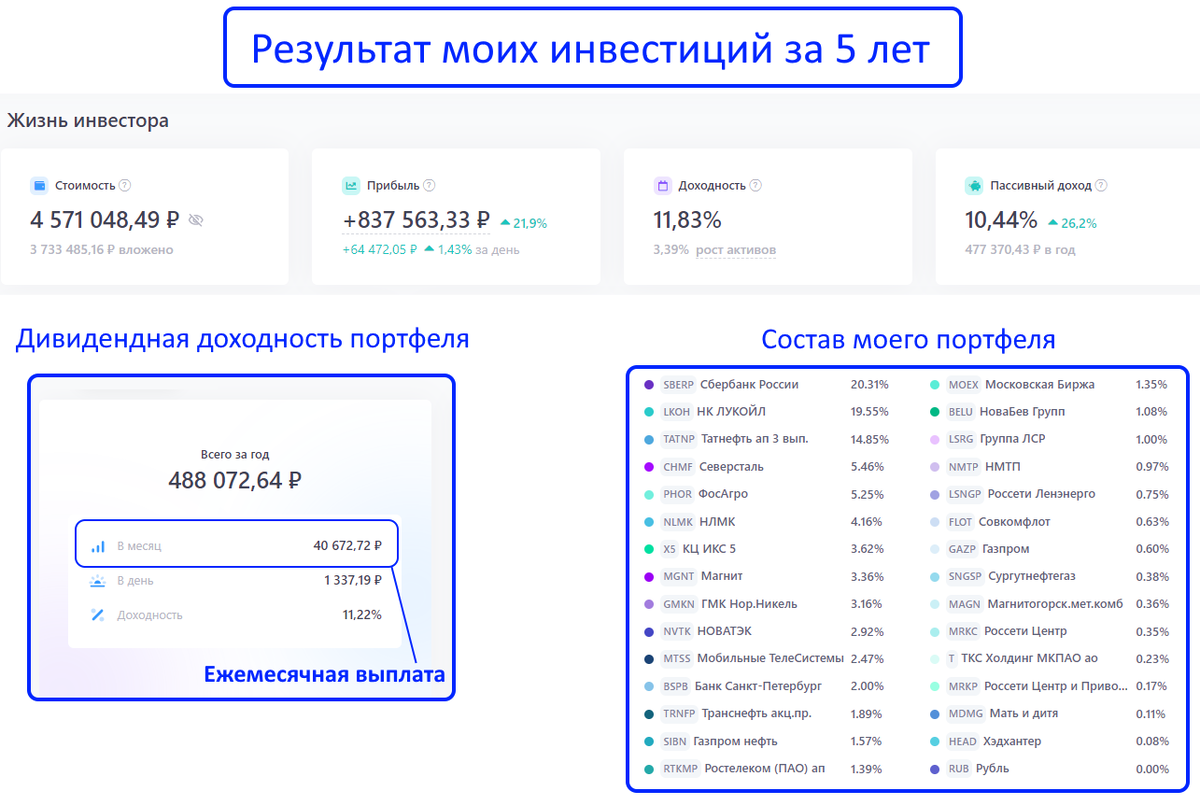The width and height of the screenshot is (1200, 805).
Task: Click the NLMK ticker badge
Action: pyautogui.click(x=677, y=521)
